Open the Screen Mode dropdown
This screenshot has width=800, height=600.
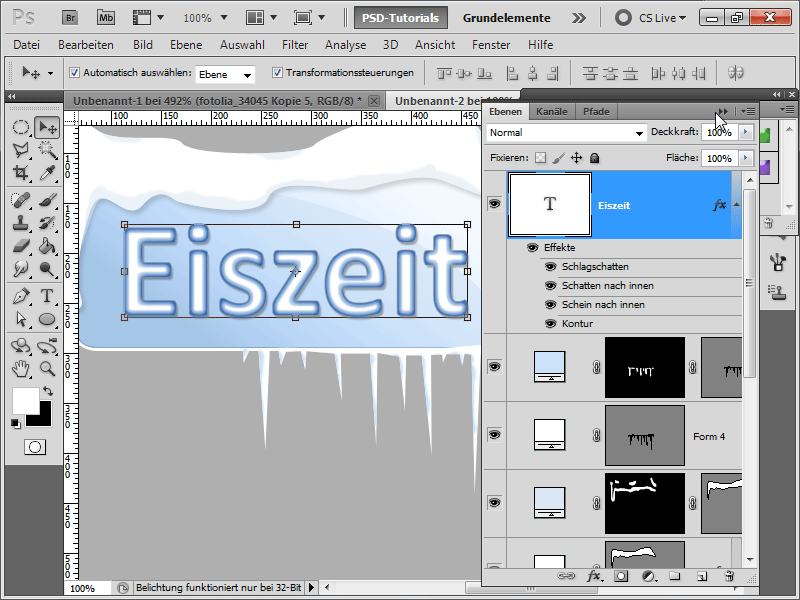(x=309, y=18)
